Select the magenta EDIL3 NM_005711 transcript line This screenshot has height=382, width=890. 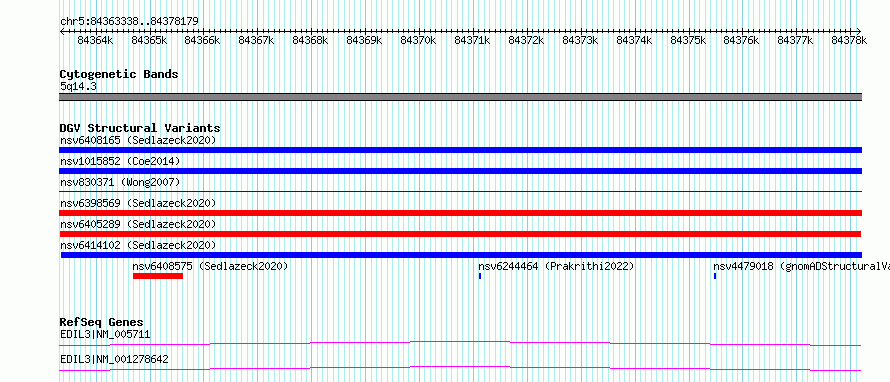[460, 343]
